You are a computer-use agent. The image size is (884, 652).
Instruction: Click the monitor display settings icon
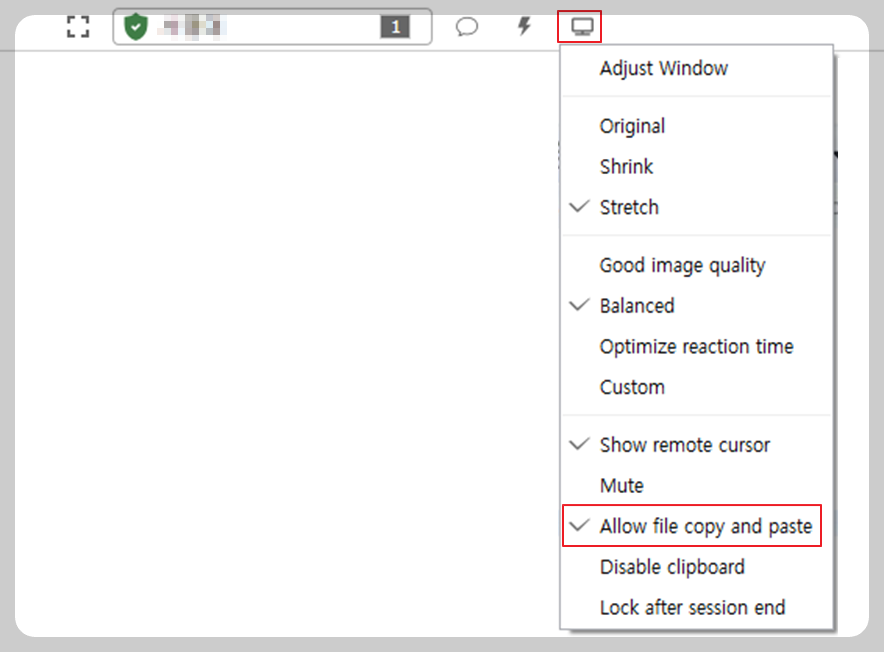point(581,27)
